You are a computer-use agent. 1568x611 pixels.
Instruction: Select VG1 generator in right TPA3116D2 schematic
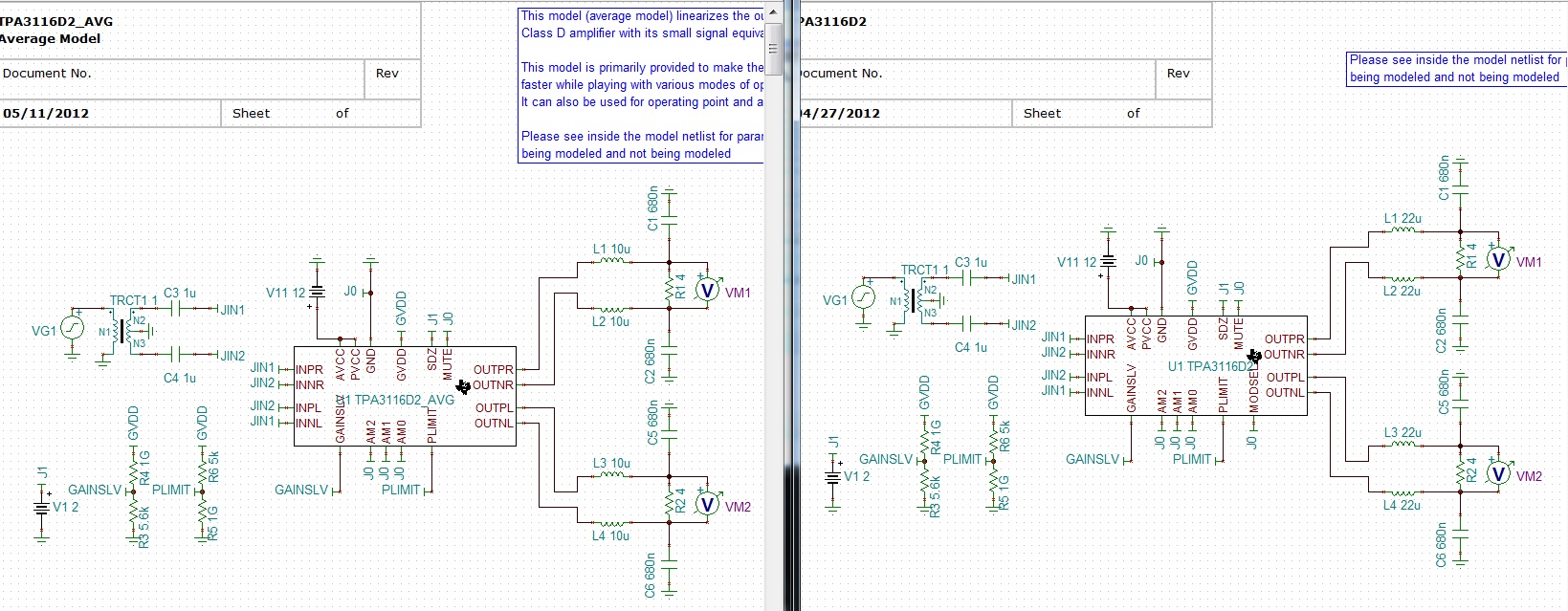[x=864, y=298]
